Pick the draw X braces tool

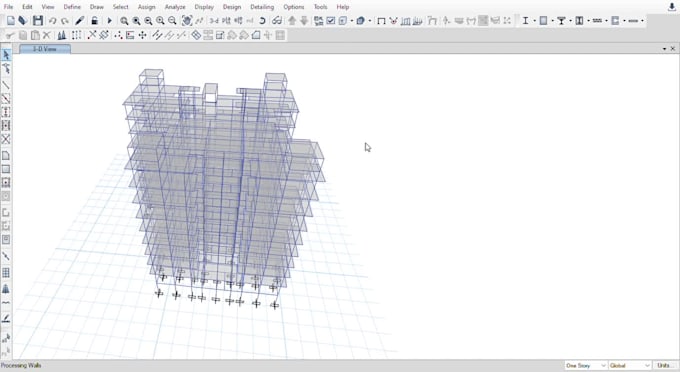pos(6,139)
